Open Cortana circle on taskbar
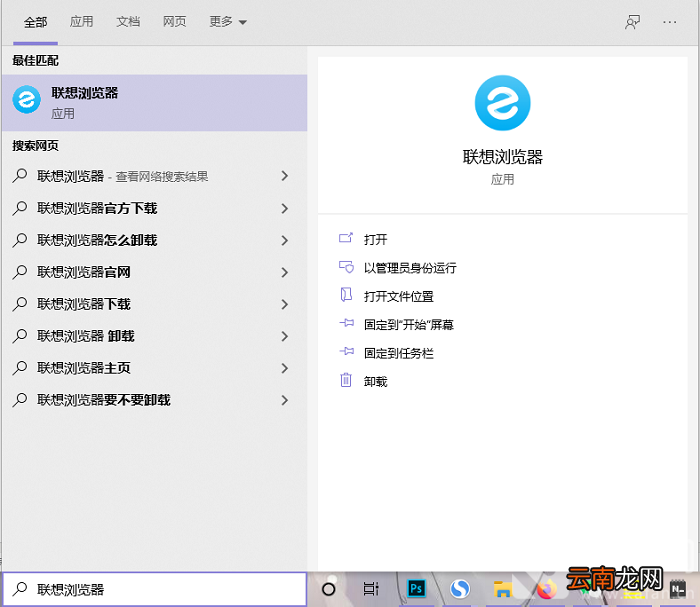Viewport: 700px width, 607px height. [329, 590]
